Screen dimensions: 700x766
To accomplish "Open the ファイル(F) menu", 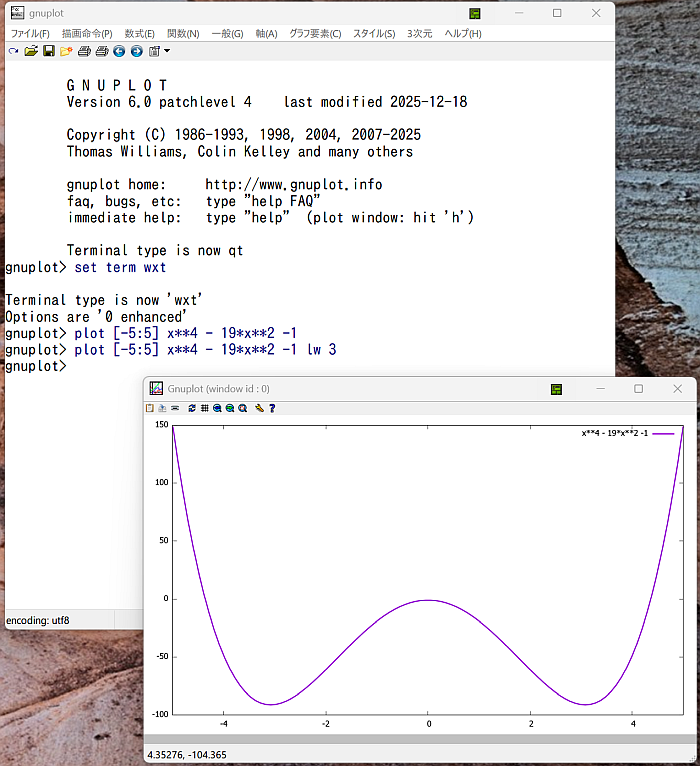I will pos(30,34).
